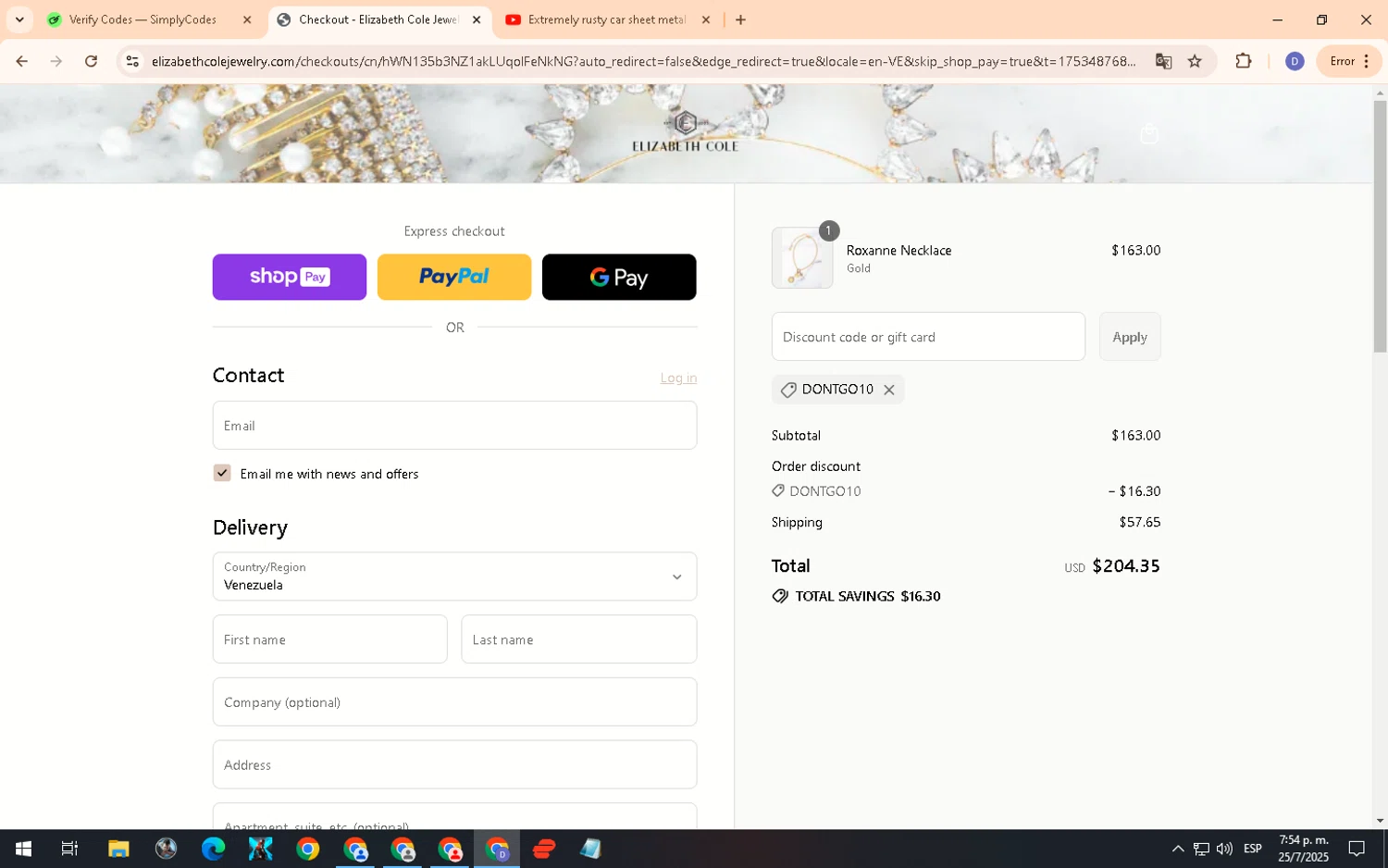The width and height of the screenshot is (1388, 868).
Task: Click the total amount $204.35
Action: coord(1125,565)
